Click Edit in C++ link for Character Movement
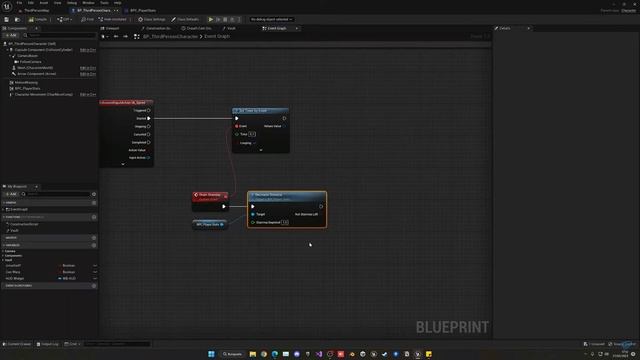Viewport: 640px width, 360px height. pos(88,94)
